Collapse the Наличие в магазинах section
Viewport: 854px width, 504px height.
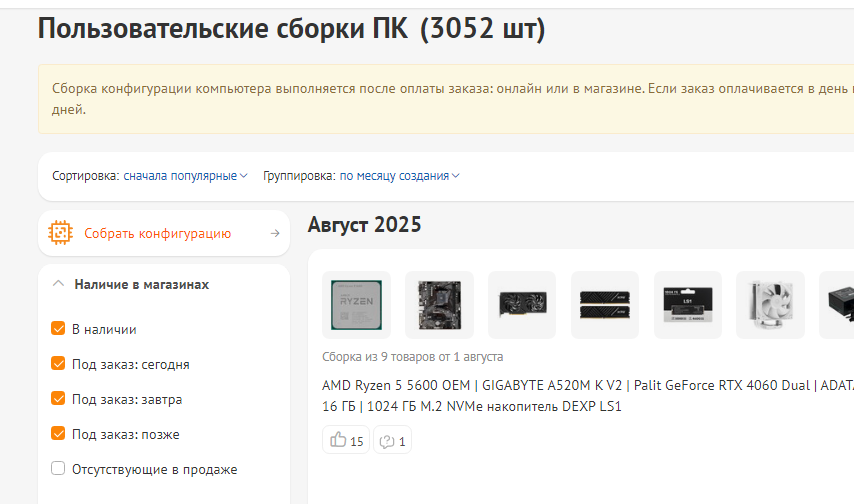(58, 284)
